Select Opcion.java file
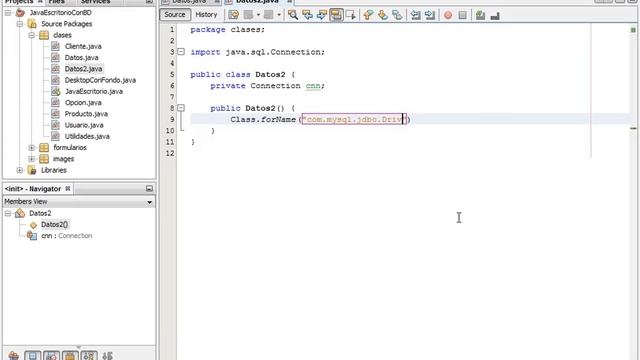 [83, 102]
